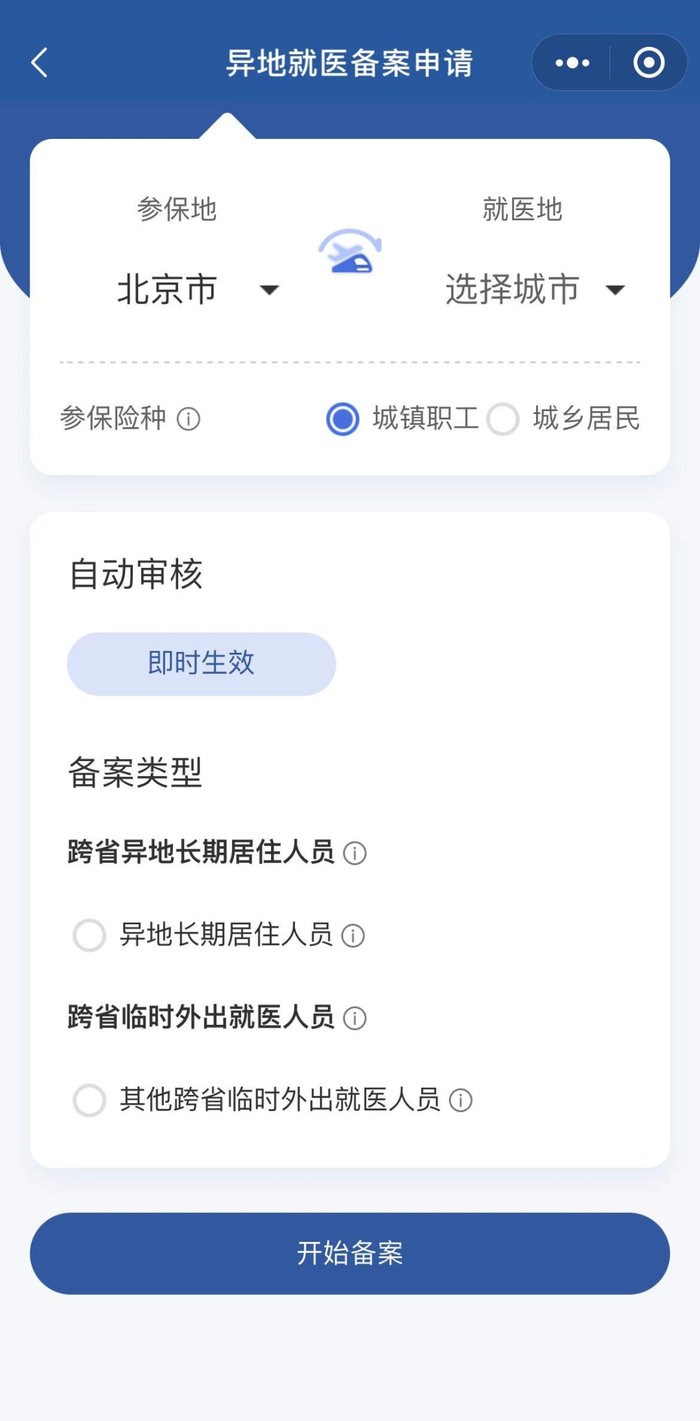Choose the 异地长期居住人员 radio option
This screenshot has width=700, height=1421.
tap(89, 936)
